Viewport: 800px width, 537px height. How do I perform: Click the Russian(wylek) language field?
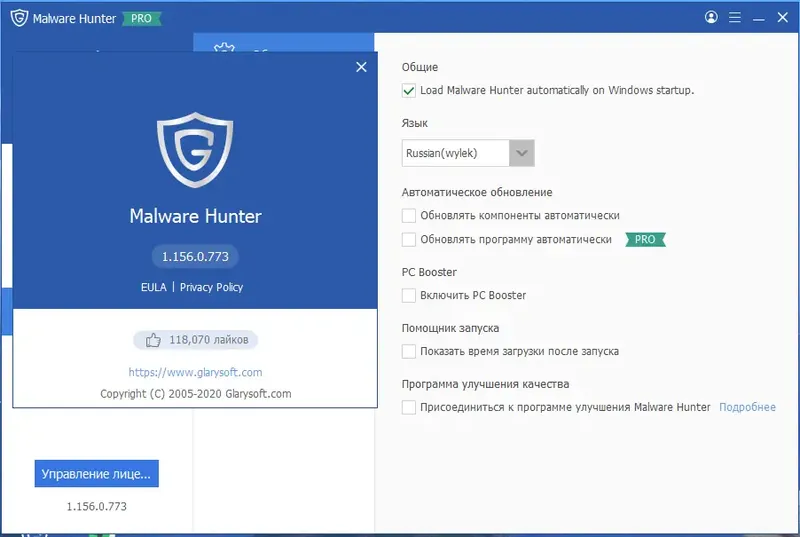click(456, 153)
